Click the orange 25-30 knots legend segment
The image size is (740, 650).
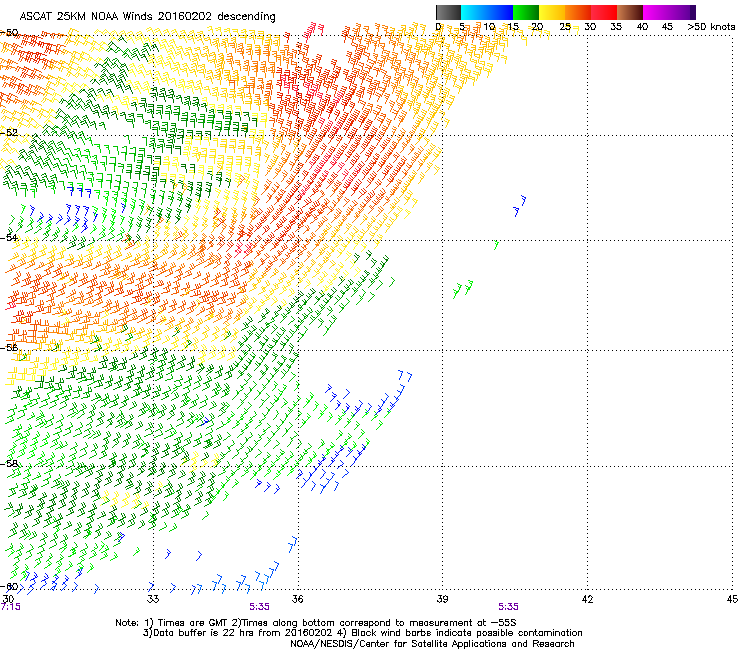click(x=578, y=12)
